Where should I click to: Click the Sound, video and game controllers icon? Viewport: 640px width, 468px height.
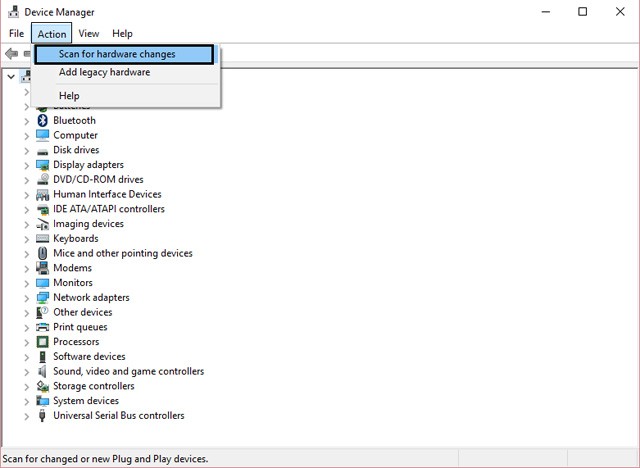coord(43,371)
